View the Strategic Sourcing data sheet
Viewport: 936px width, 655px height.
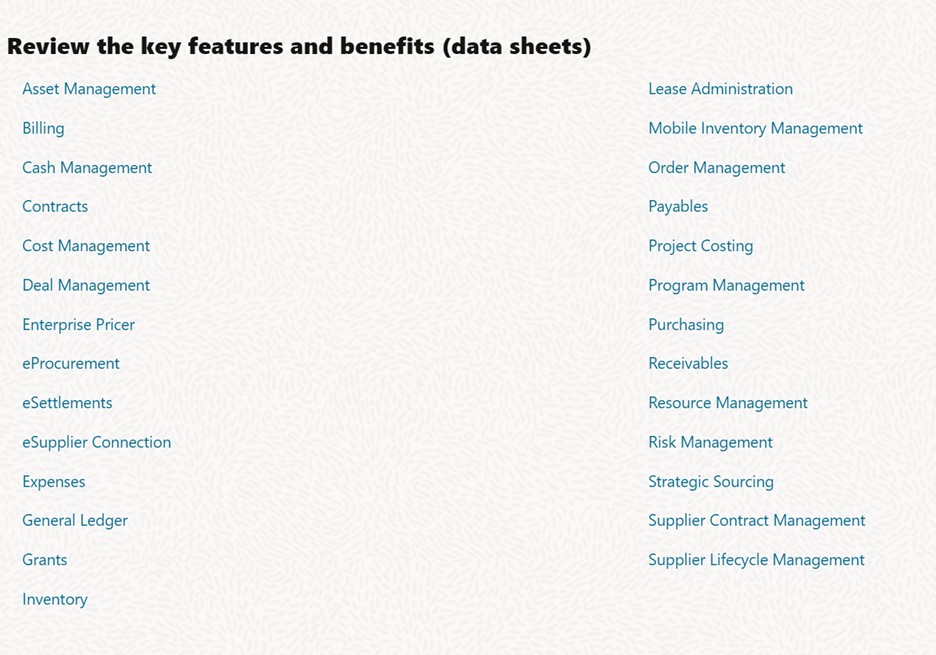pos(711,481)
